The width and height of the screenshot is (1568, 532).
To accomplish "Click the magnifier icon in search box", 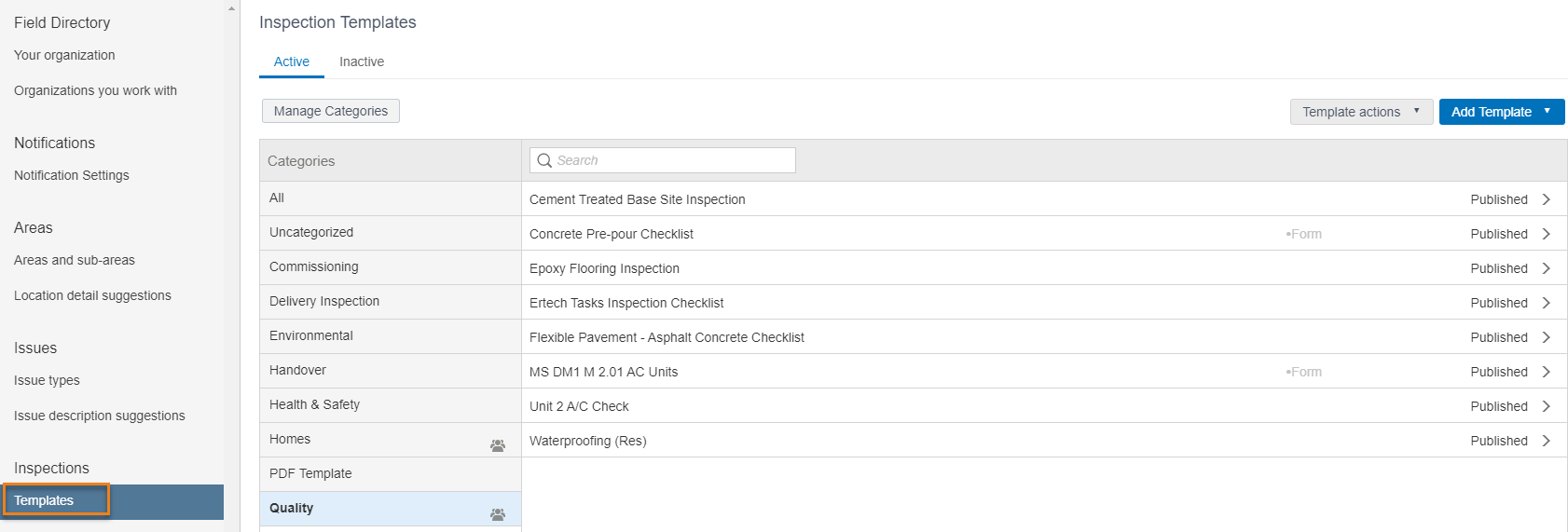I will [x=544, y=160].
